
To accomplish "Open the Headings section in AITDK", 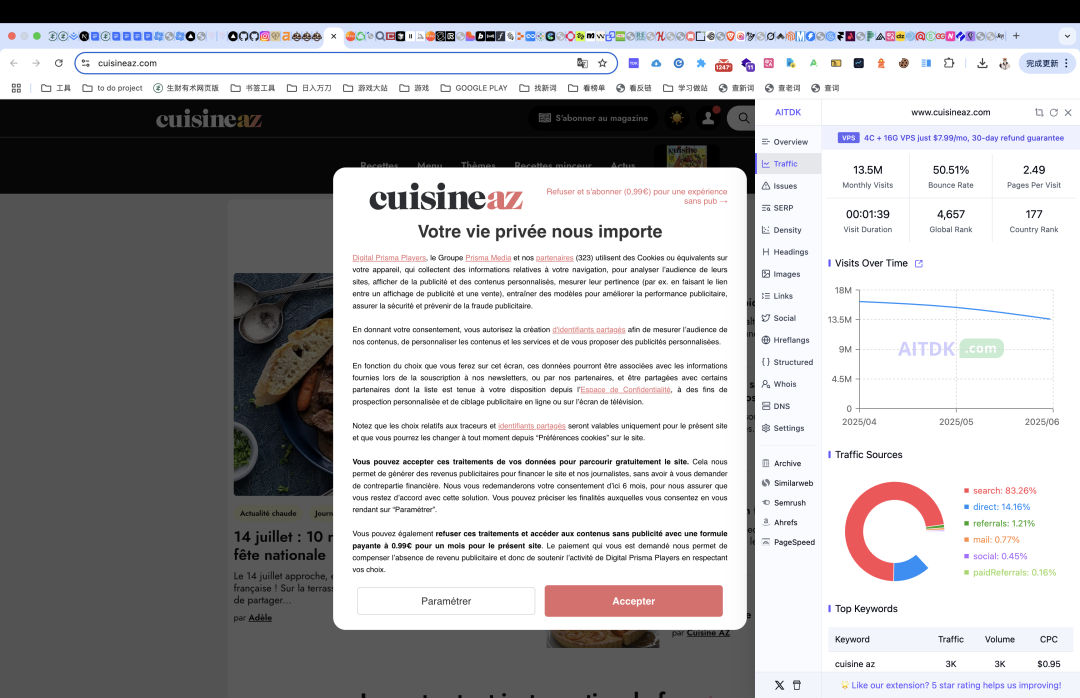I will [x=785, y=252].
